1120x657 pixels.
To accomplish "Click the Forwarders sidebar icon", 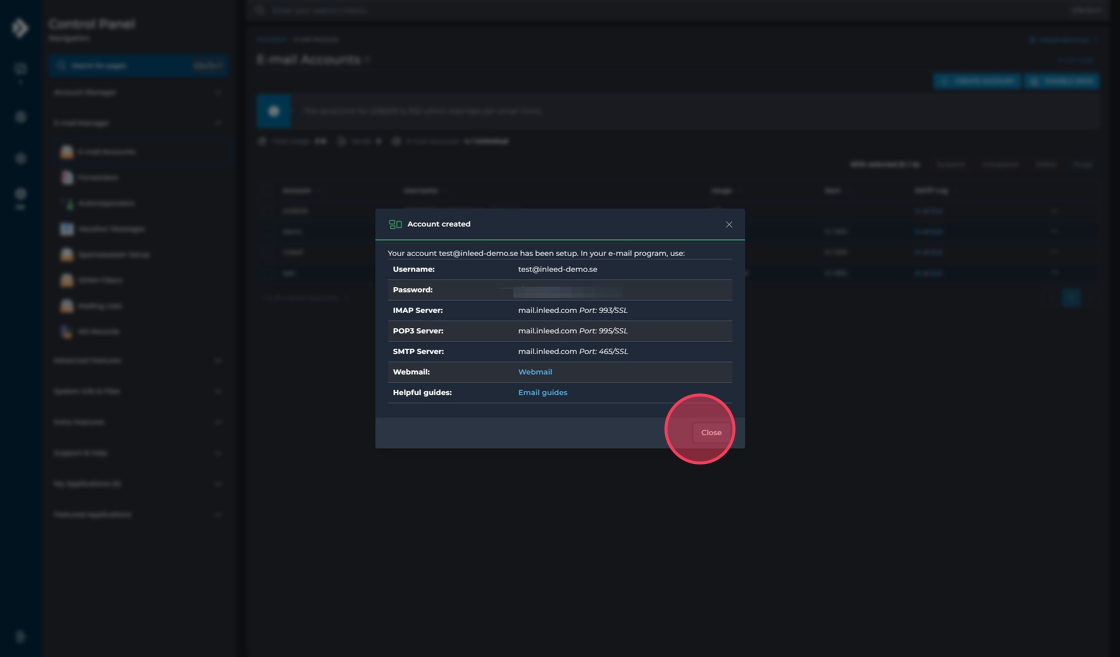I will [x=67, y=178].
